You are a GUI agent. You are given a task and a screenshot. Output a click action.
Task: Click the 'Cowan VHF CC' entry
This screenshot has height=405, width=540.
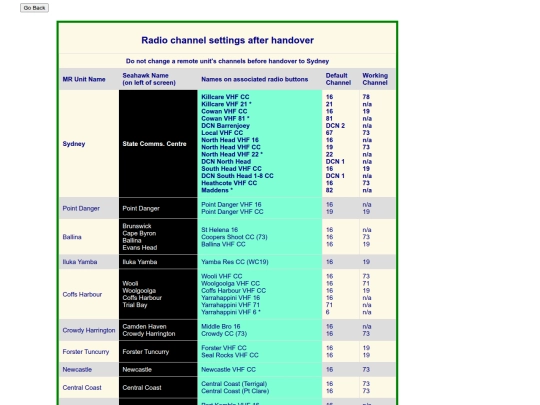(x=224, y=111)
